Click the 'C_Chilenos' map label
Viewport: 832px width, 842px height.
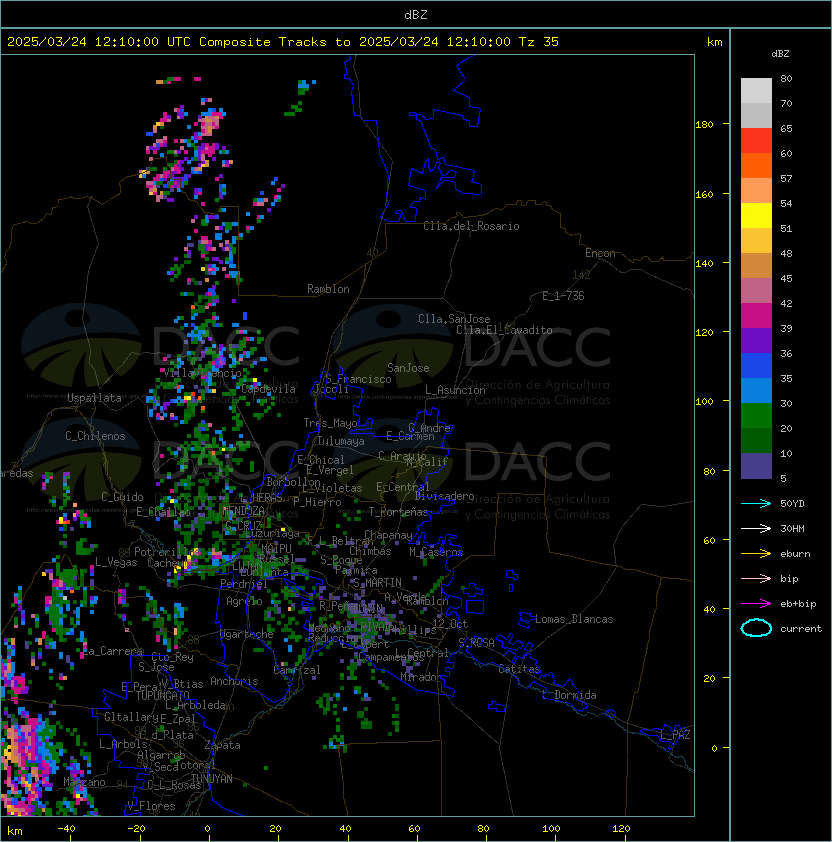(x=95, y=436)
